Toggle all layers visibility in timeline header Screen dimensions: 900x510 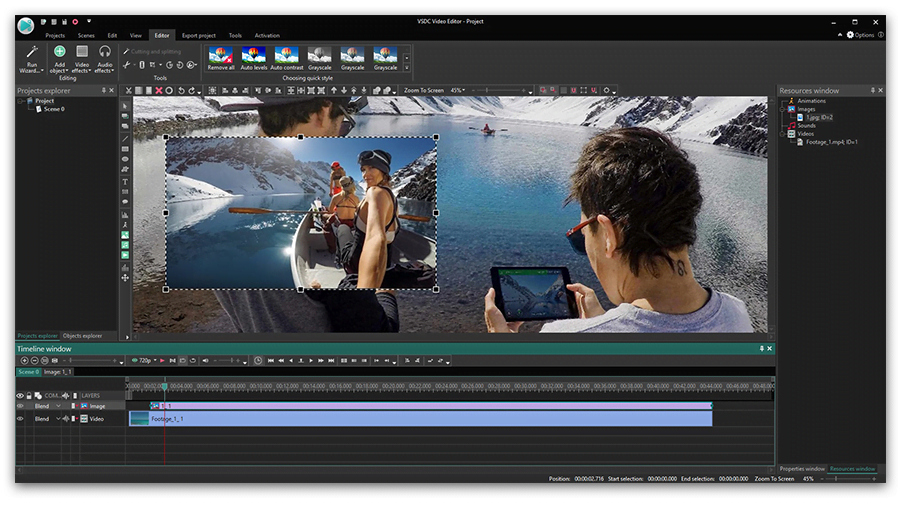pos(20,395)
